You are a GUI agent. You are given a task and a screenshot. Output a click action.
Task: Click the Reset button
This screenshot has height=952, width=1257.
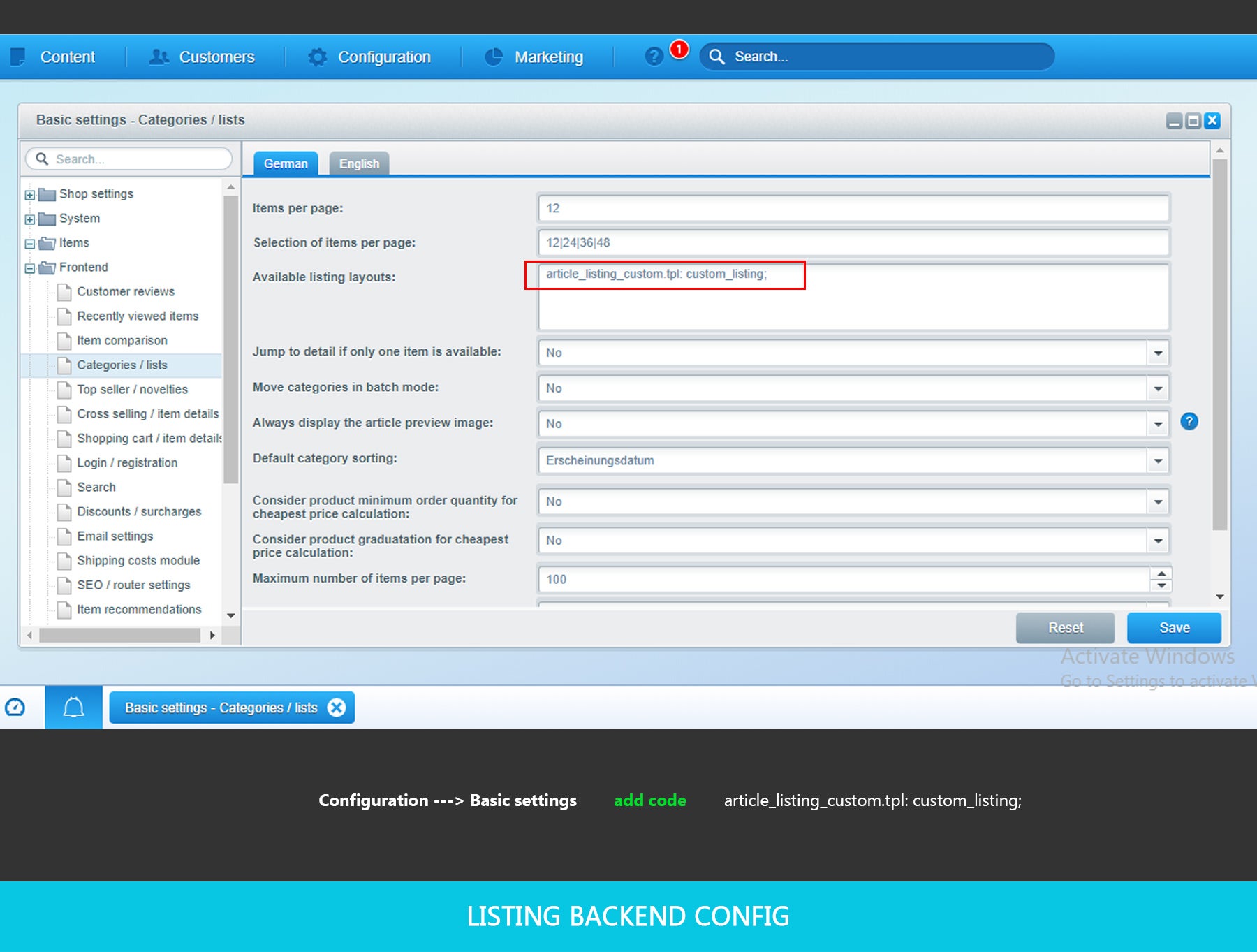click(1065, 628)
